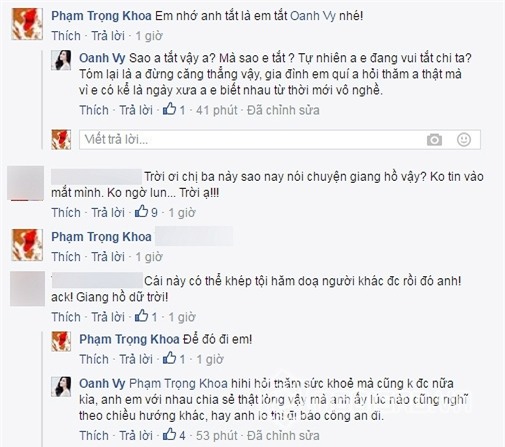Image resolution: width=505 pixels, height=447 pixels.
Task: Open Phạm Trọng Khoa's avatar on the top comment
Action: click(x=27, y=24)
